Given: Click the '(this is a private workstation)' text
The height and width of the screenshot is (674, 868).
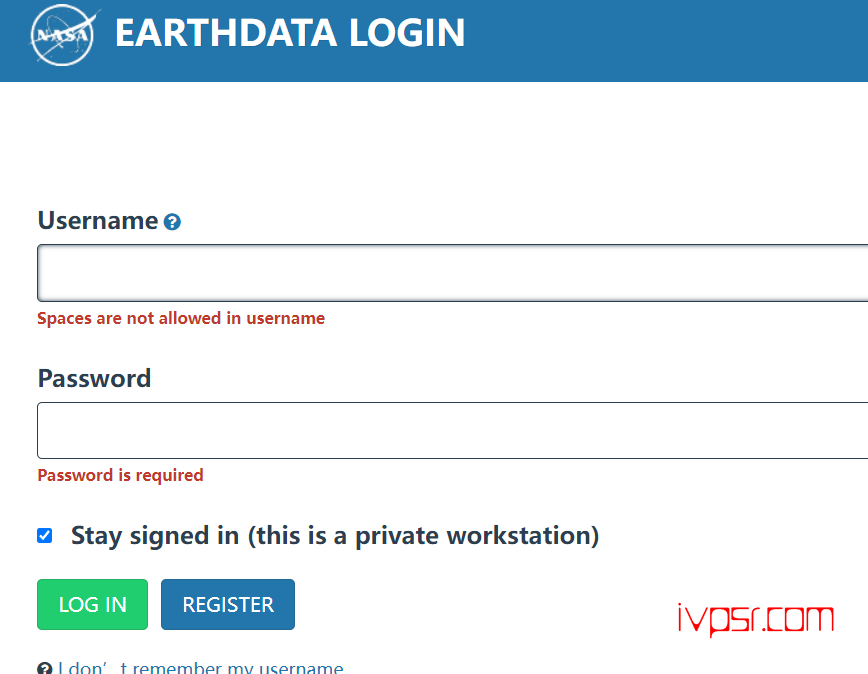Looking at the screenshot, I should pos(423,536).
